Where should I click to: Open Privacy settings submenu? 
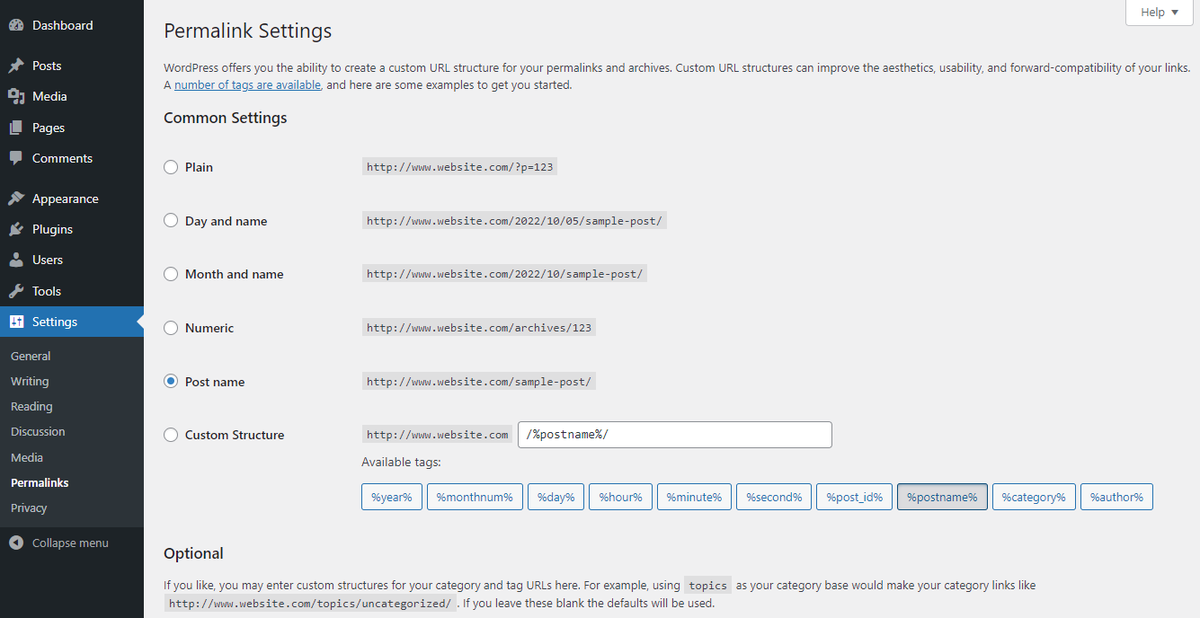(29, 508)
